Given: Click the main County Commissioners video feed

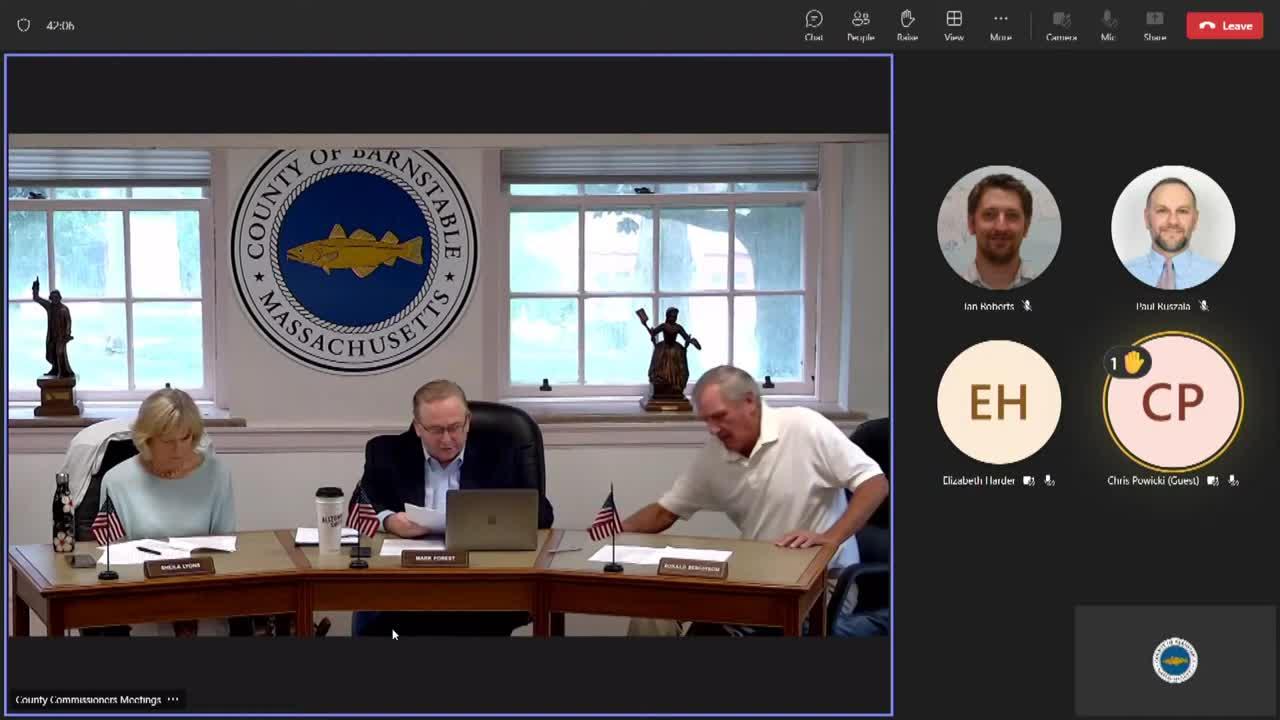Looking at the screenshot, I should 449,386.
